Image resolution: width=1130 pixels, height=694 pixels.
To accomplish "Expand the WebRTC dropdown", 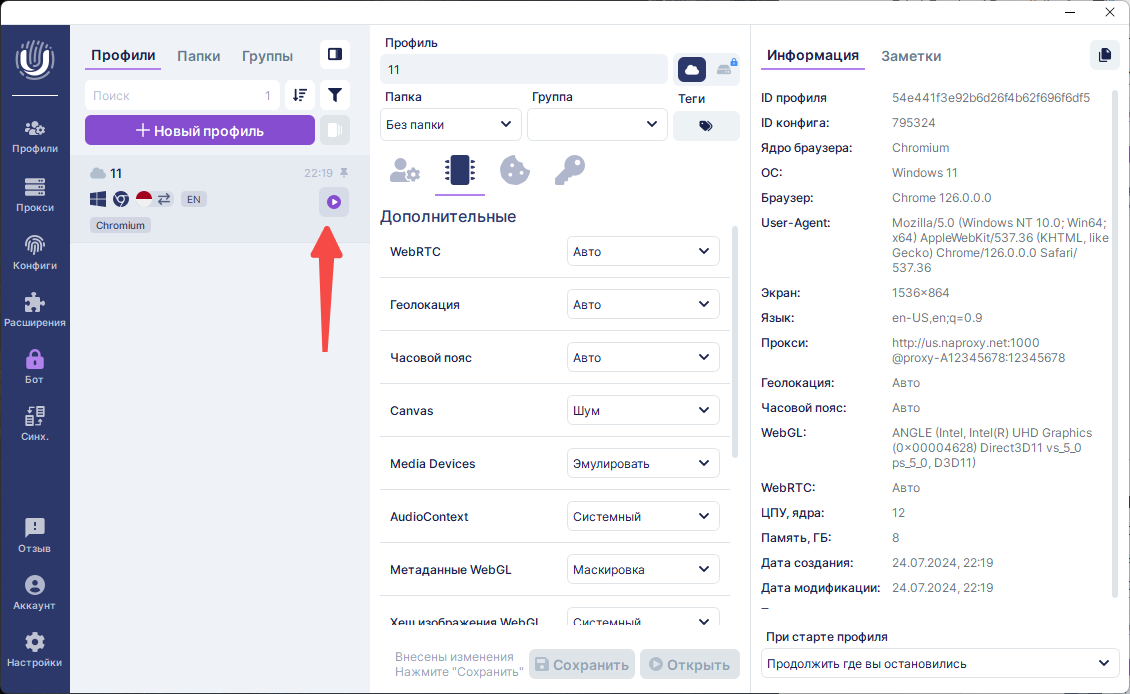I will point(643,251).
